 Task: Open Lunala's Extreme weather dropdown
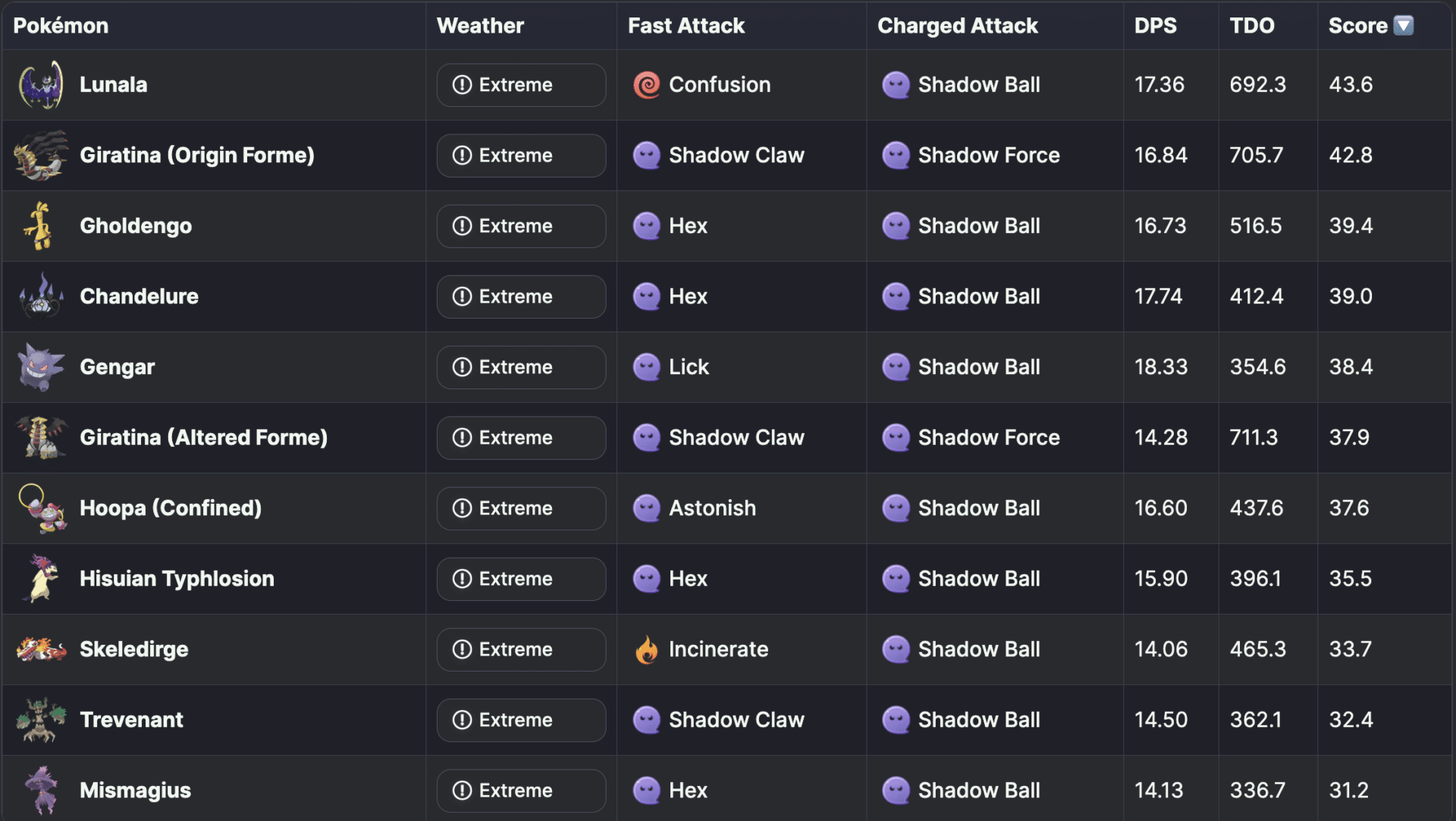click(521, 85)
